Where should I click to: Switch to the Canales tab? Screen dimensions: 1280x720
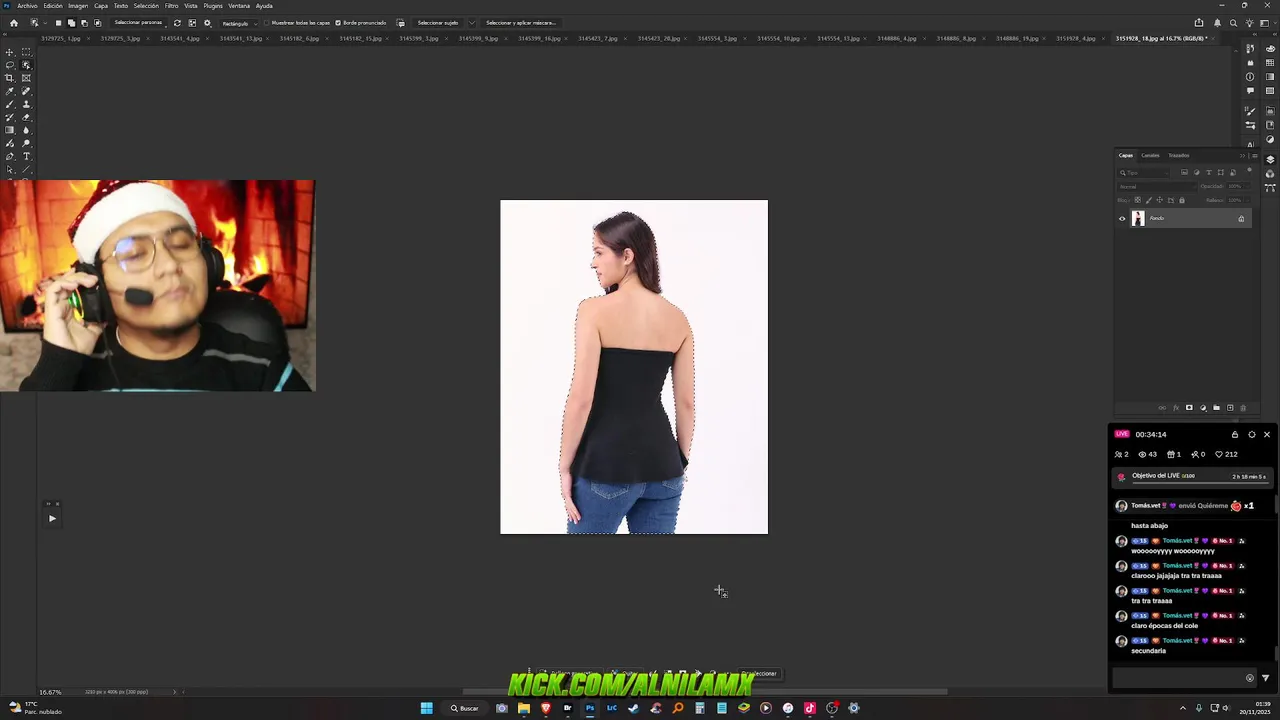click(1150, 155)
